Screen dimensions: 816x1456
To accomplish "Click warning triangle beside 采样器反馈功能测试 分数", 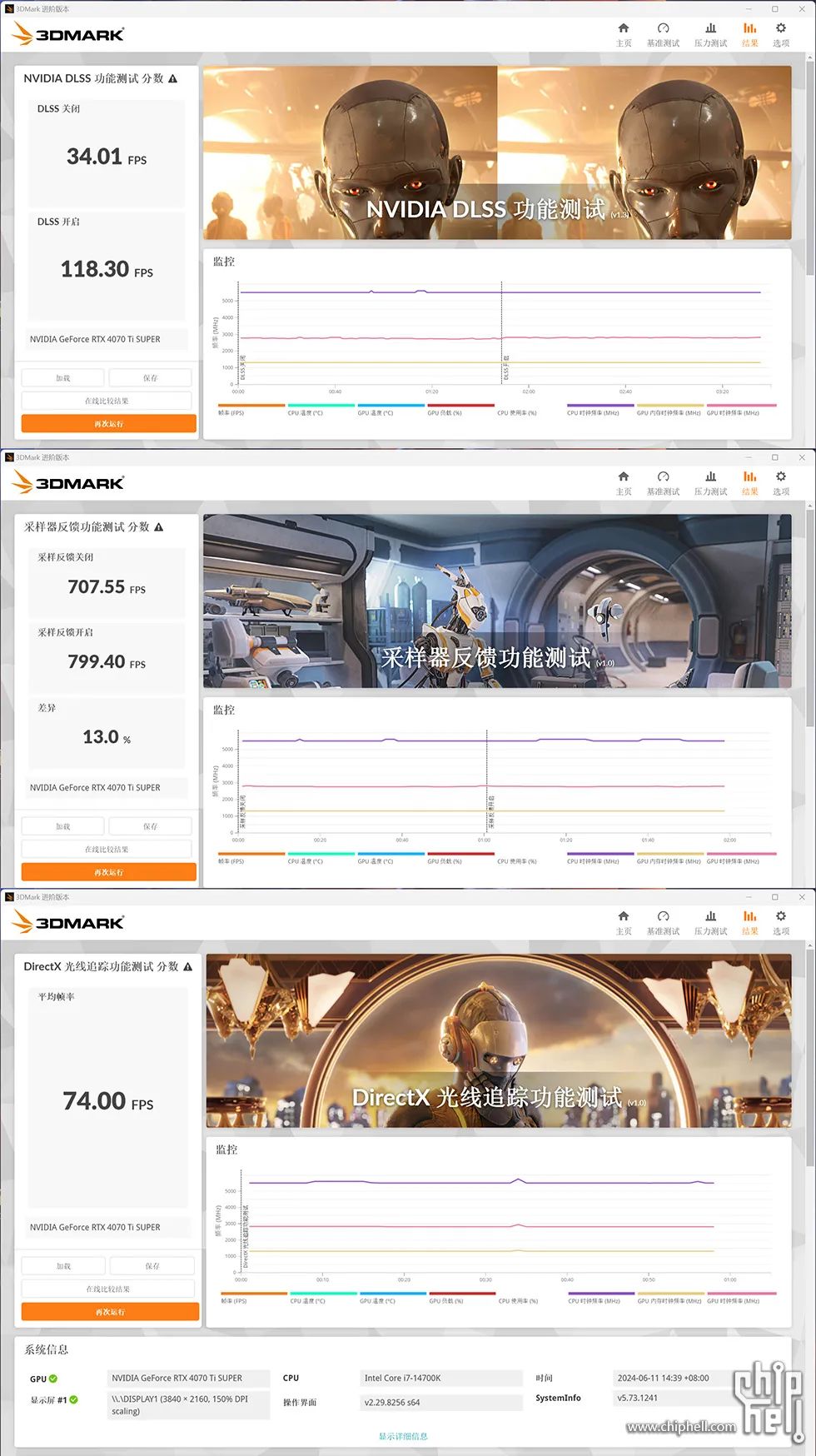I will [159, 527].
